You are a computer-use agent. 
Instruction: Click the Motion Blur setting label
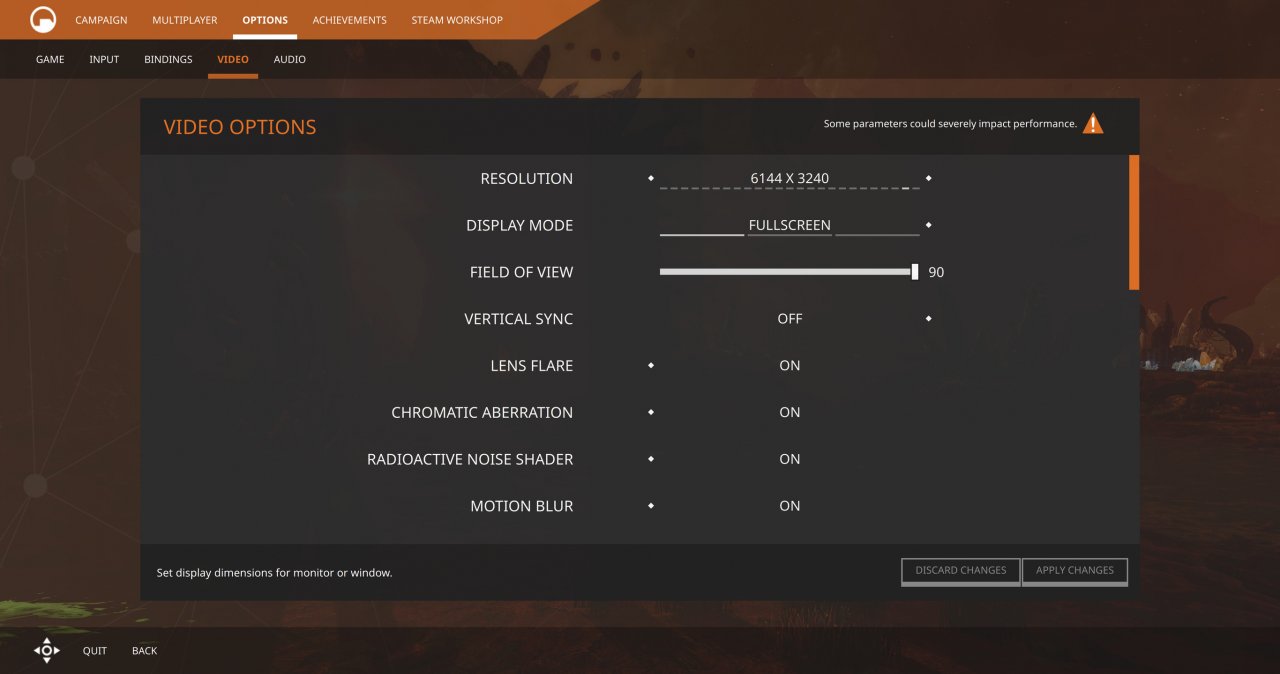coord(522,506)
